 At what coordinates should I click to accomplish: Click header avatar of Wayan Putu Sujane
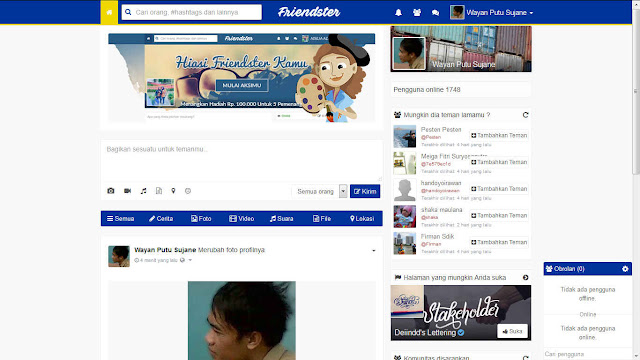click(457, 12)
